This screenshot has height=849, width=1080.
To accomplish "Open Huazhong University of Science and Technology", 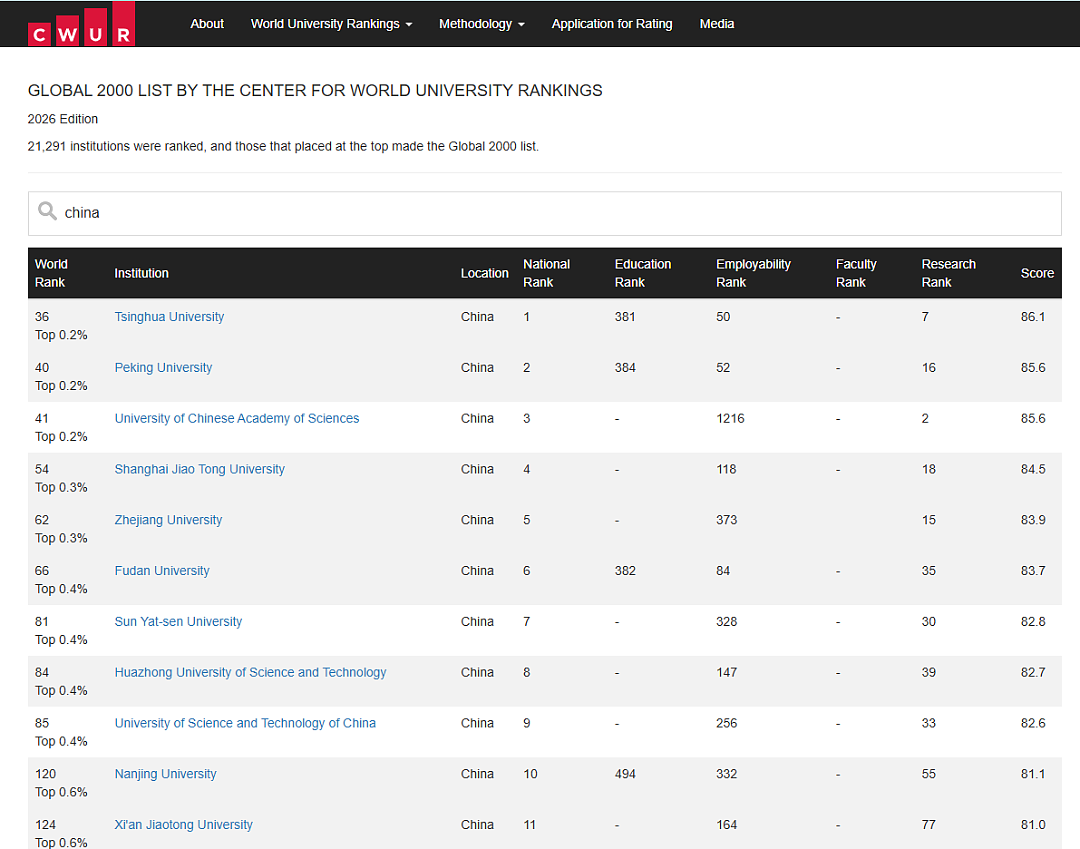I will tap(251, 673).
